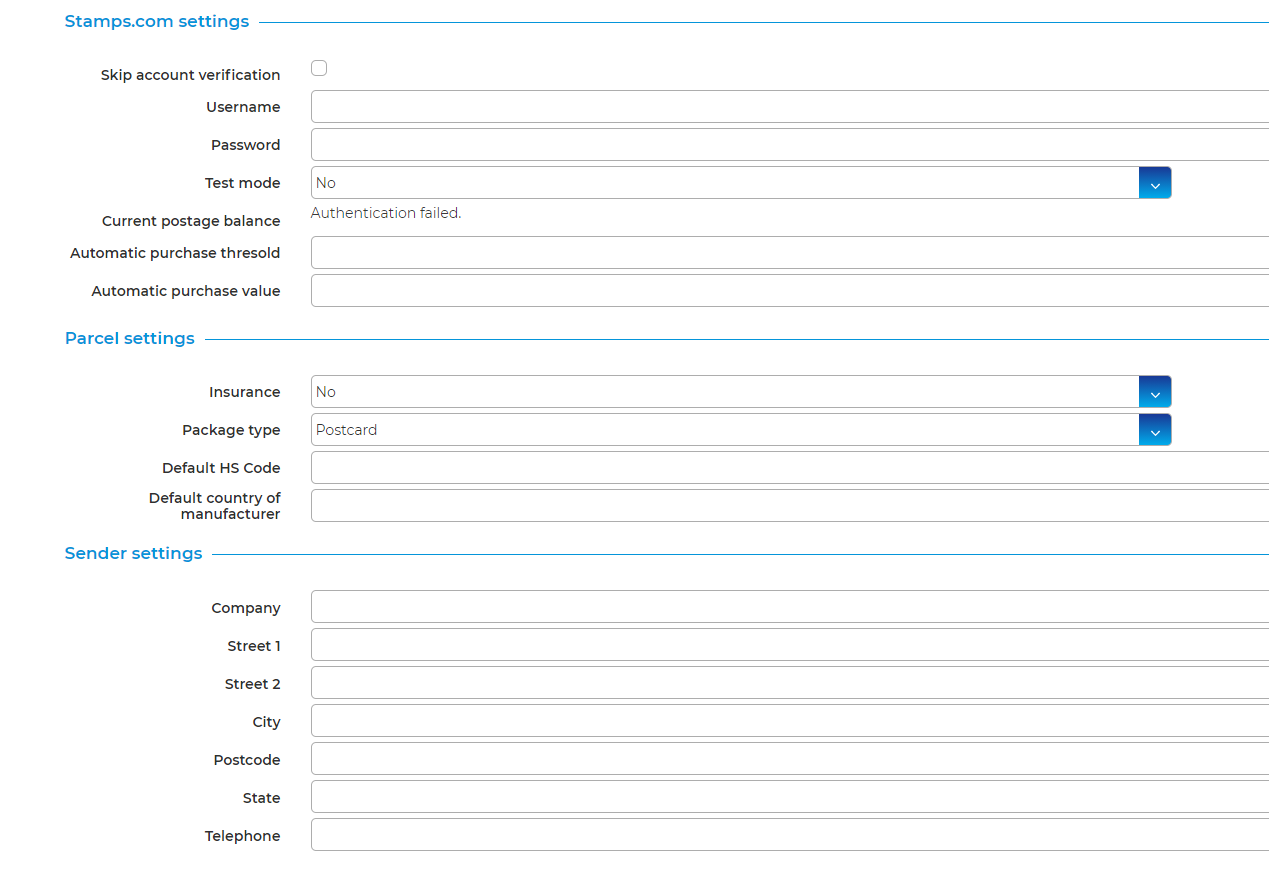Focus the Street 2 input field
The height and width of the screenshot is (877, 1269).
pos(790,683)
